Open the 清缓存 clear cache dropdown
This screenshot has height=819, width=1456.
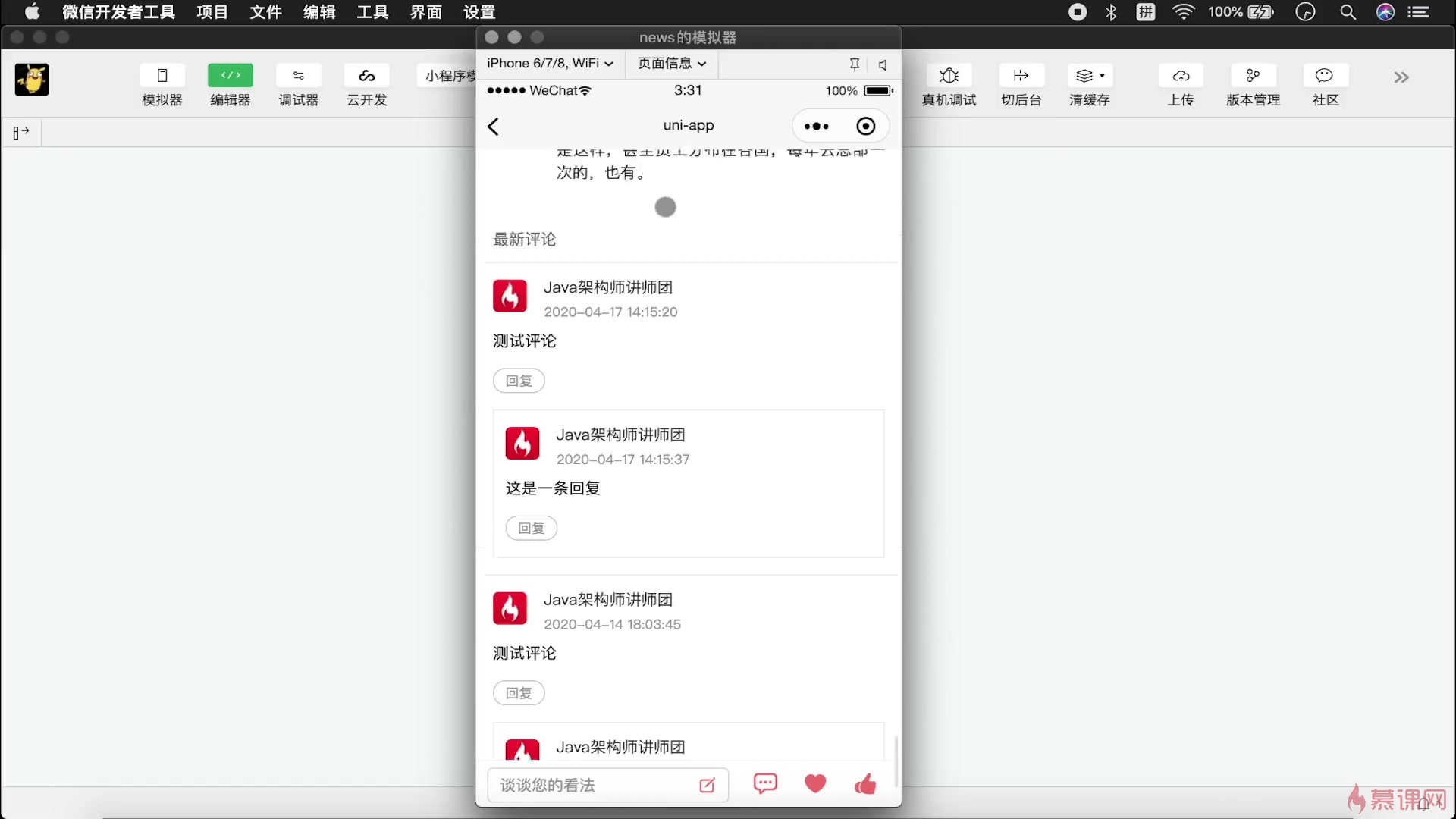[x=1090, y=76]
